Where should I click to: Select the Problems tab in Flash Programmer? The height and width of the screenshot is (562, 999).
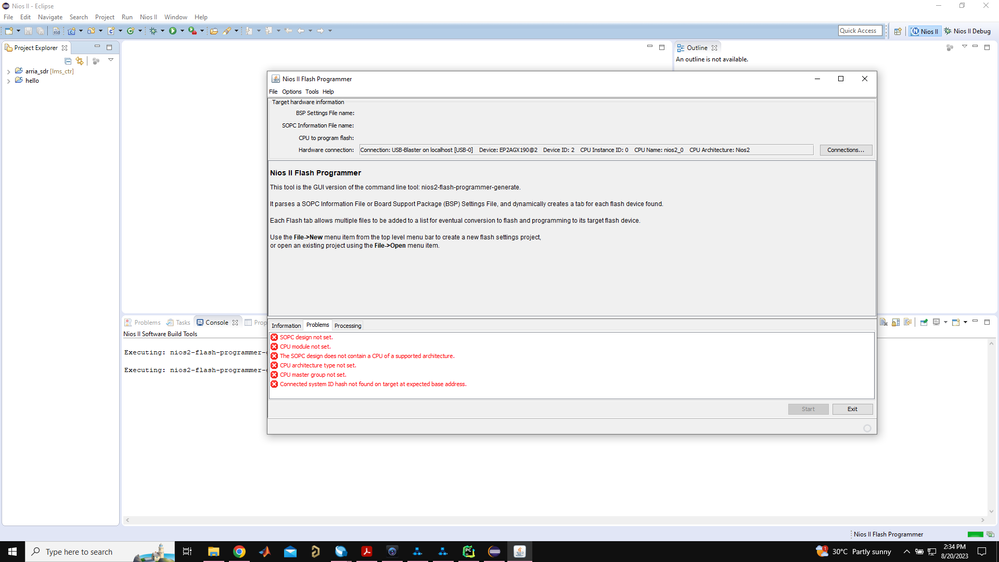pos(317,325)
